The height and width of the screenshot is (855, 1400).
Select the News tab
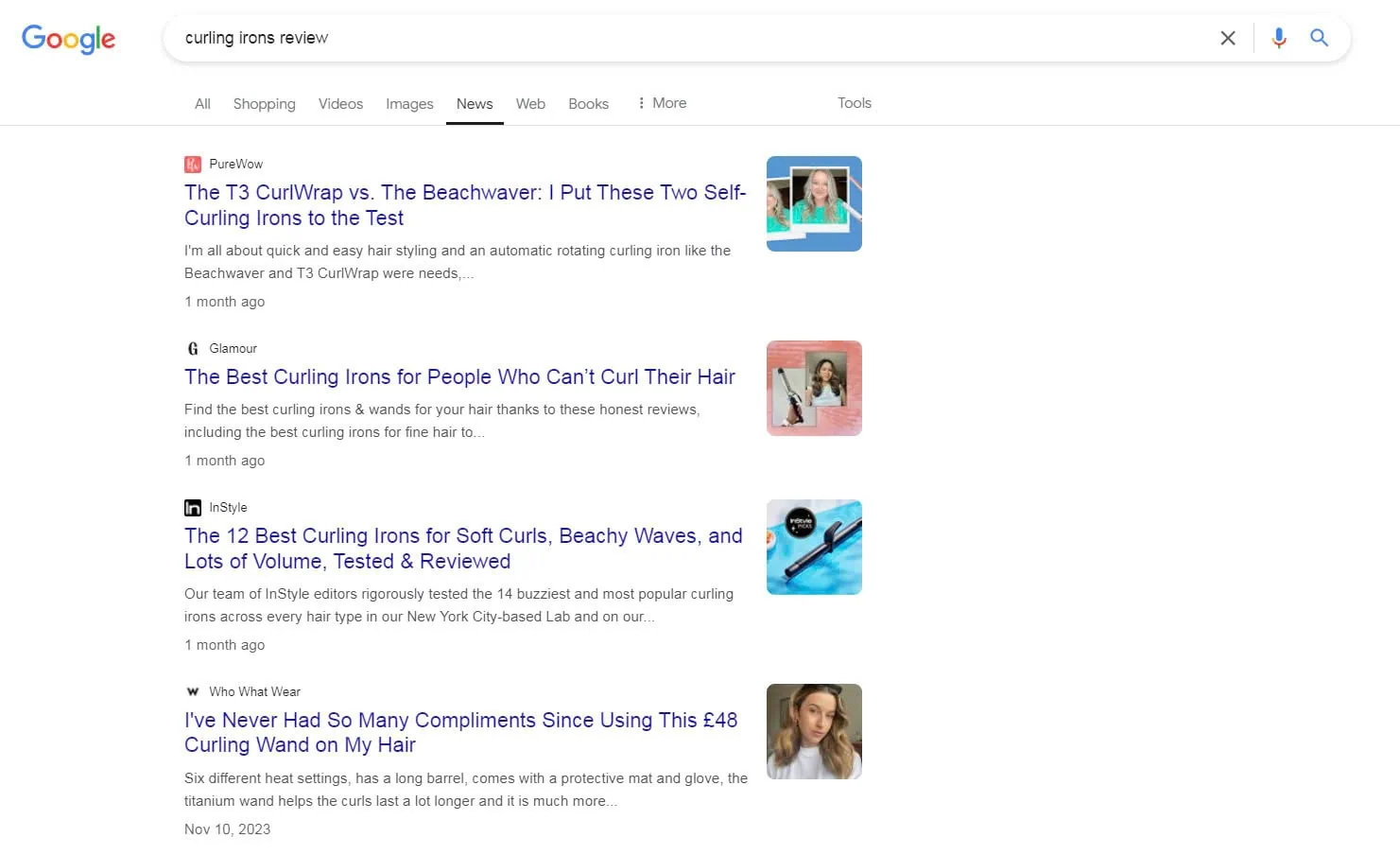point(475,104)
